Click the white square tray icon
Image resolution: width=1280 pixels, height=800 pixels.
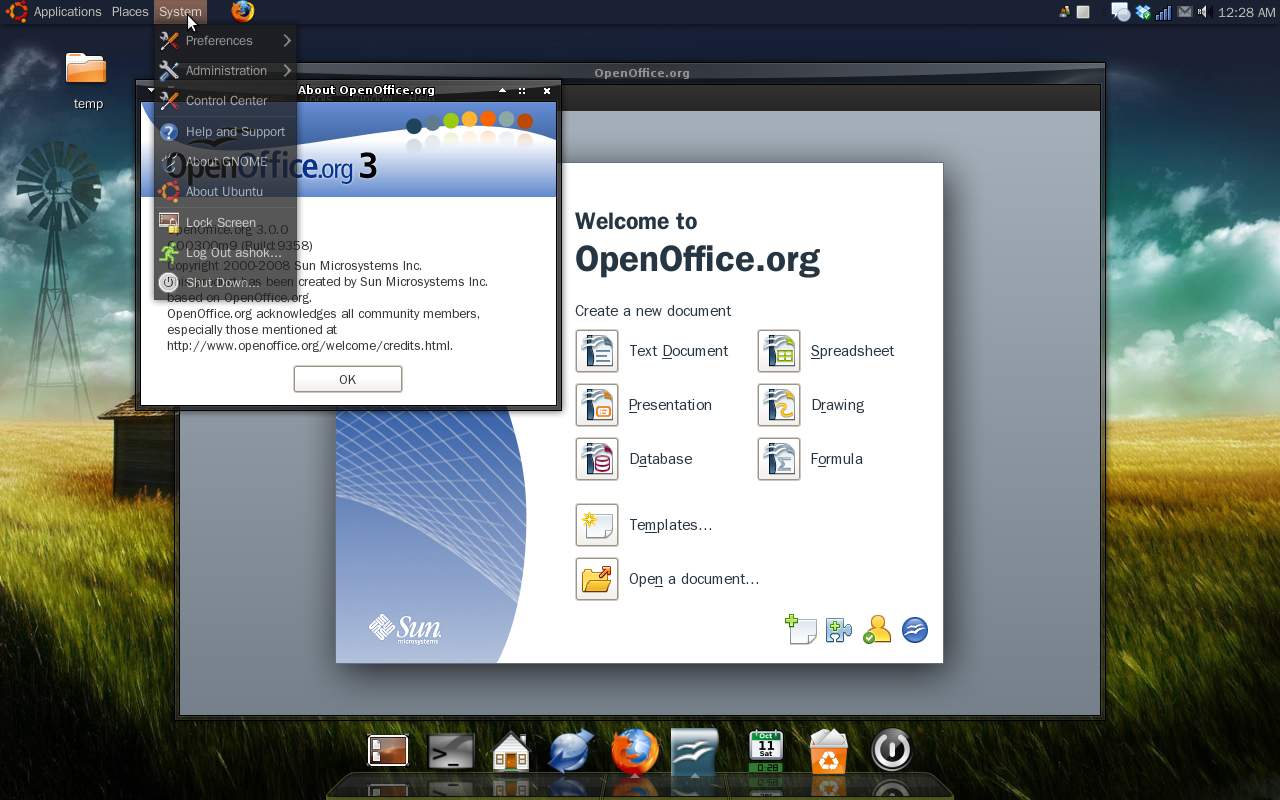(x=1083, y=12)
